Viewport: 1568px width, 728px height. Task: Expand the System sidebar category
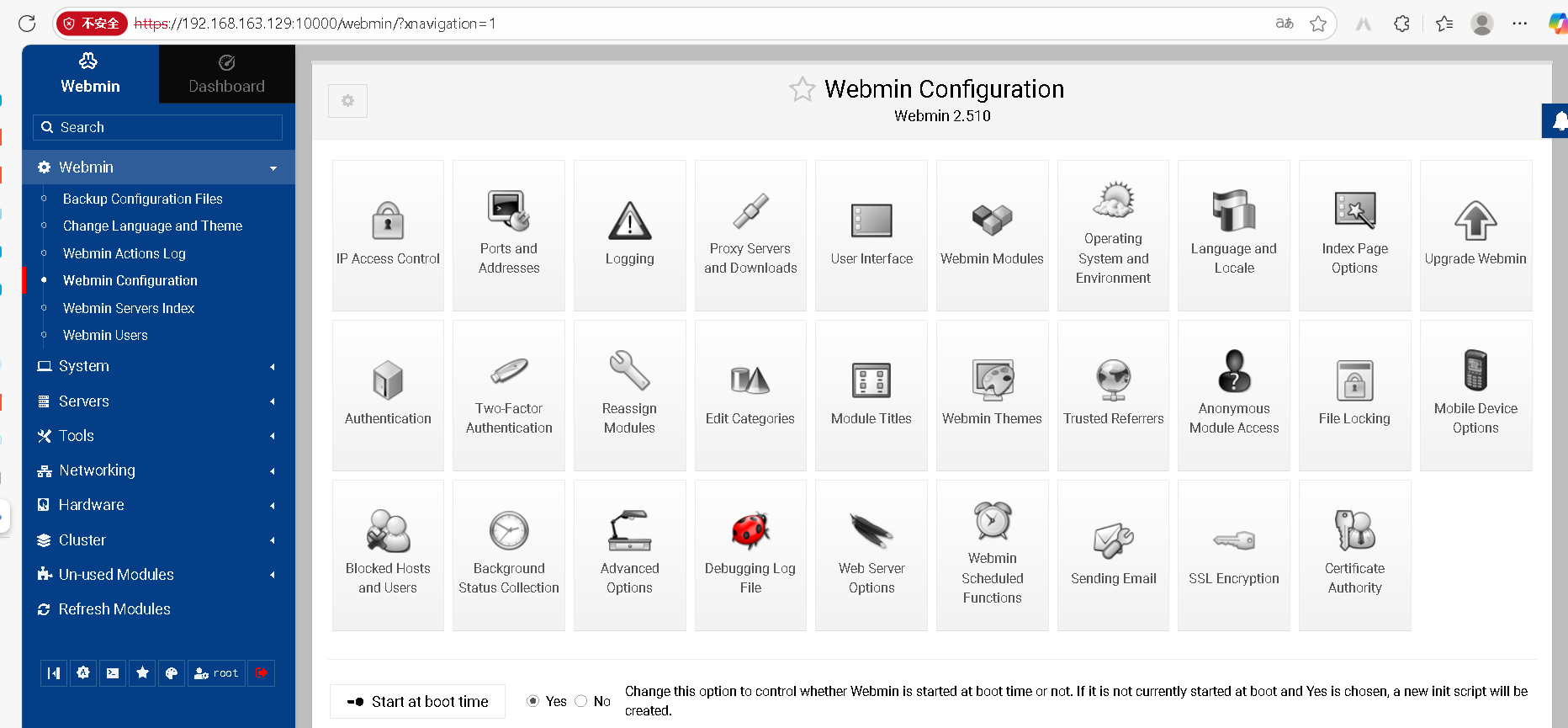tap(158, 366)
